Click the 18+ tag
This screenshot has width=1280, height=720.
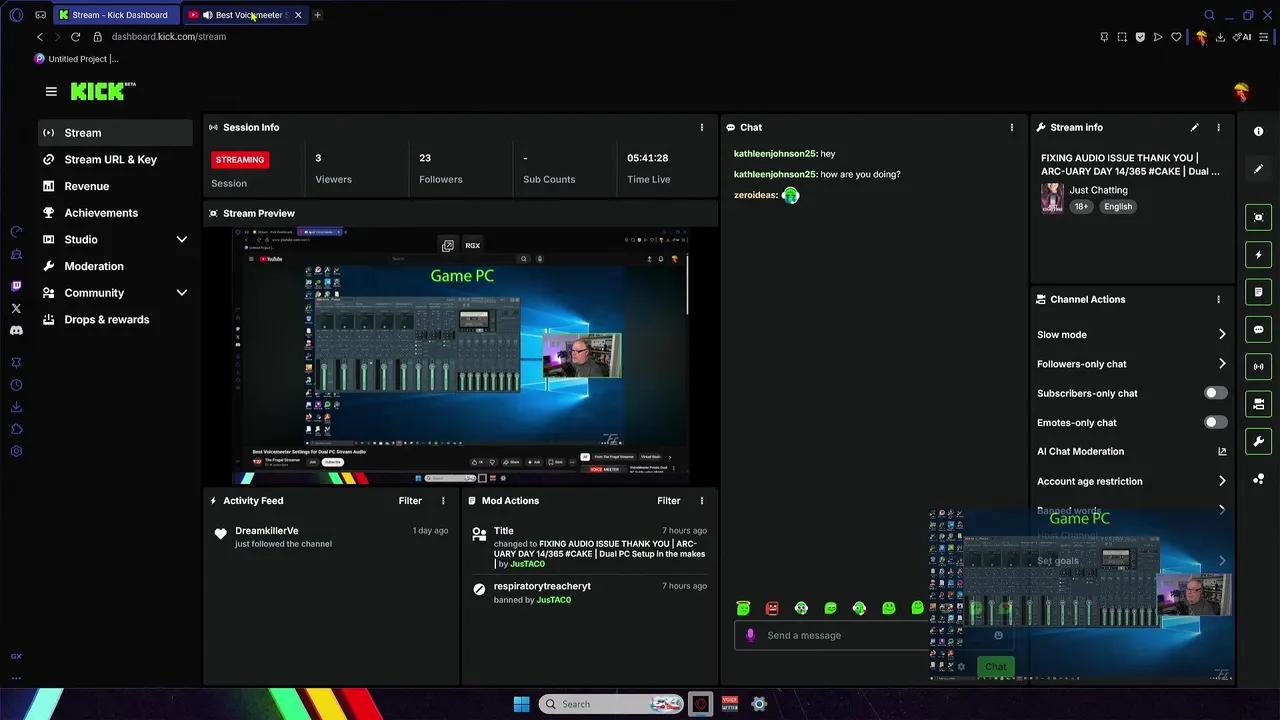(x=1081, y=207)
